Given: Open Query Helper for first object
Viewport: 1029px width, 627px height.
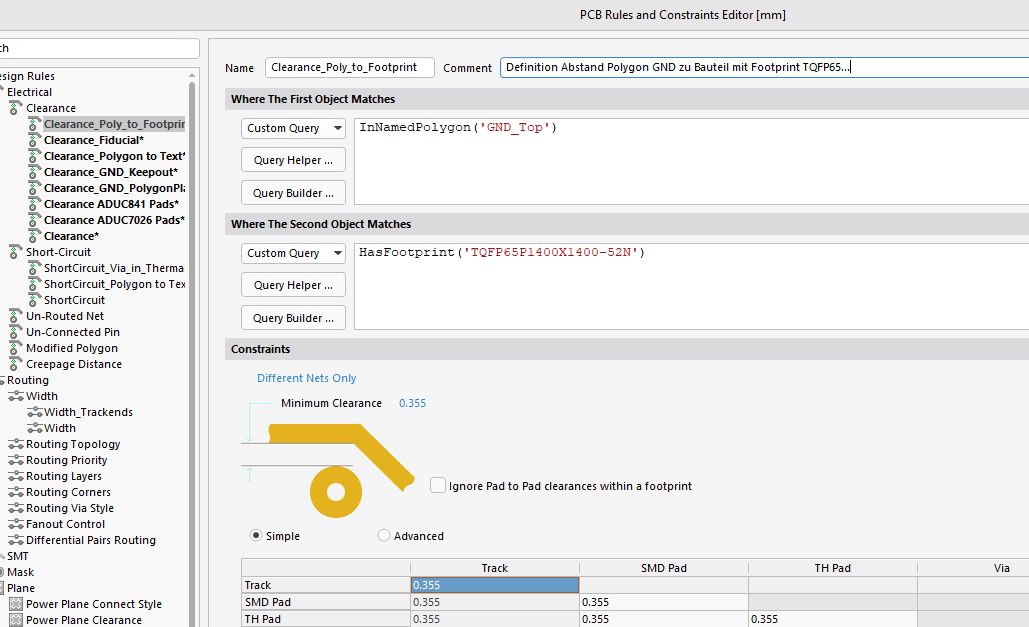Looking at the screenshot, I should [x=293, y=160].
